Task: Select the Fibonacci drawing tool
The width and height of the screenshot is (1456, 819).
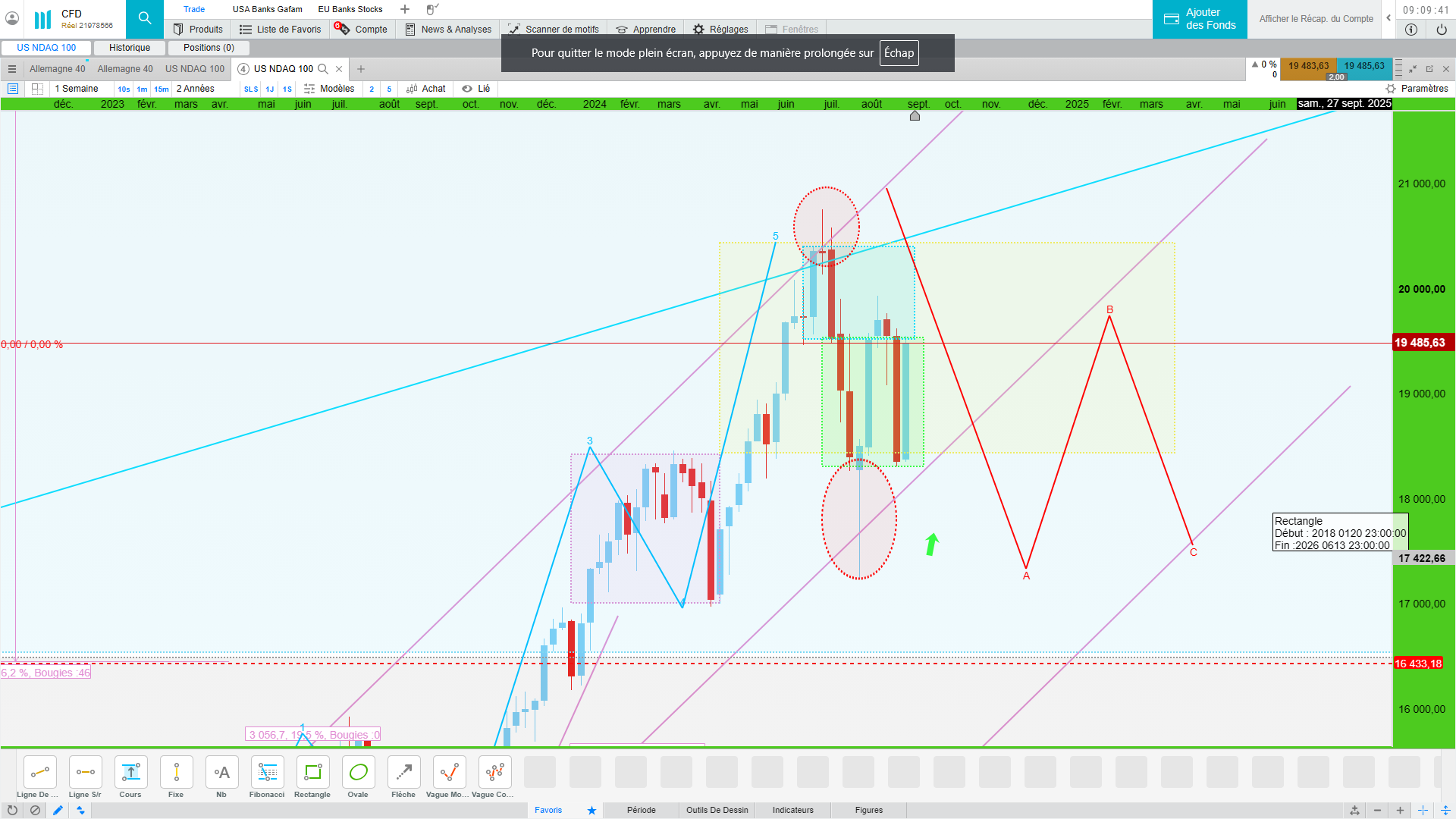Action: [267, 773]
